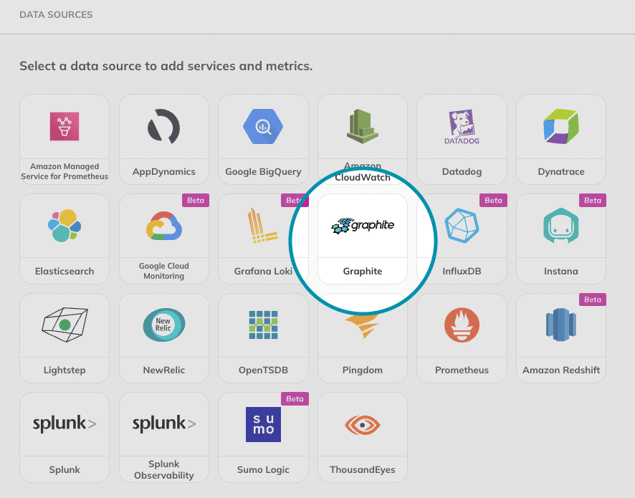Image resolution: width=635 pixels, height=498 pixels.
Task: Click the Beta badge on Amazon Redshift
Action: click(x=592, y=300)
